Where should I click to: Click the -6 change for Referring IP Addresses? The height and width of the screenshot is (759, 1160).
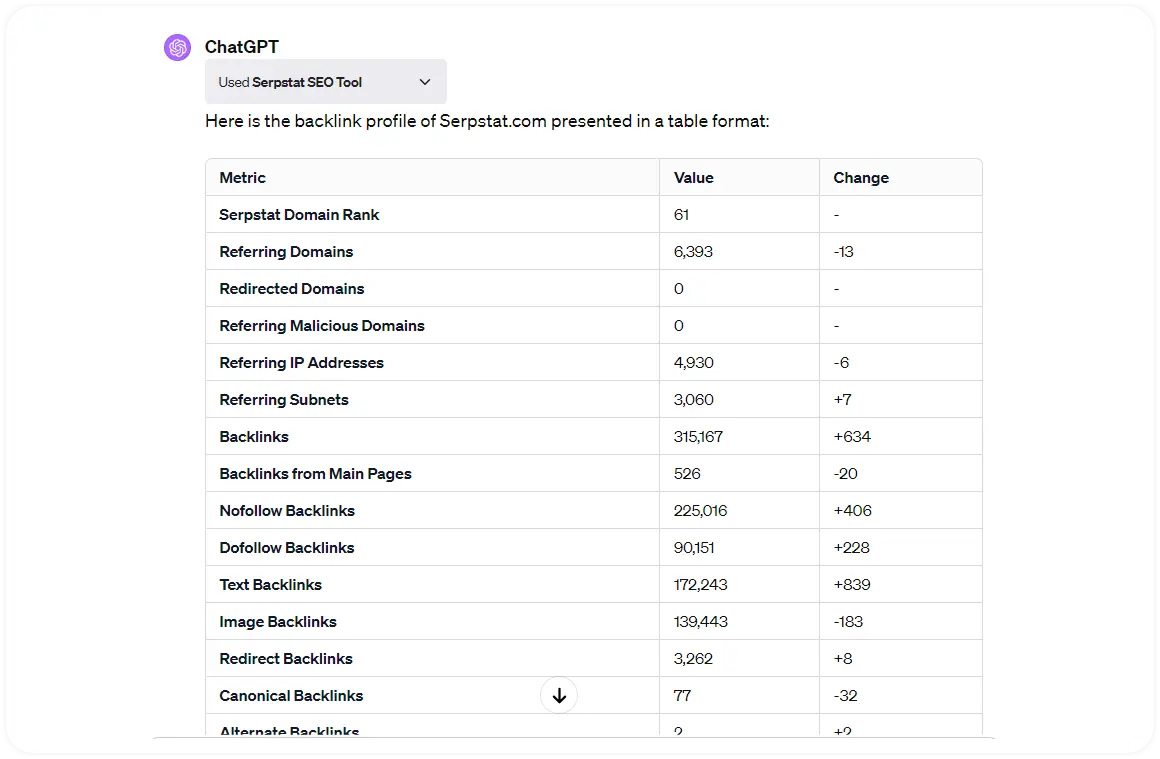[x=841, y=362]
